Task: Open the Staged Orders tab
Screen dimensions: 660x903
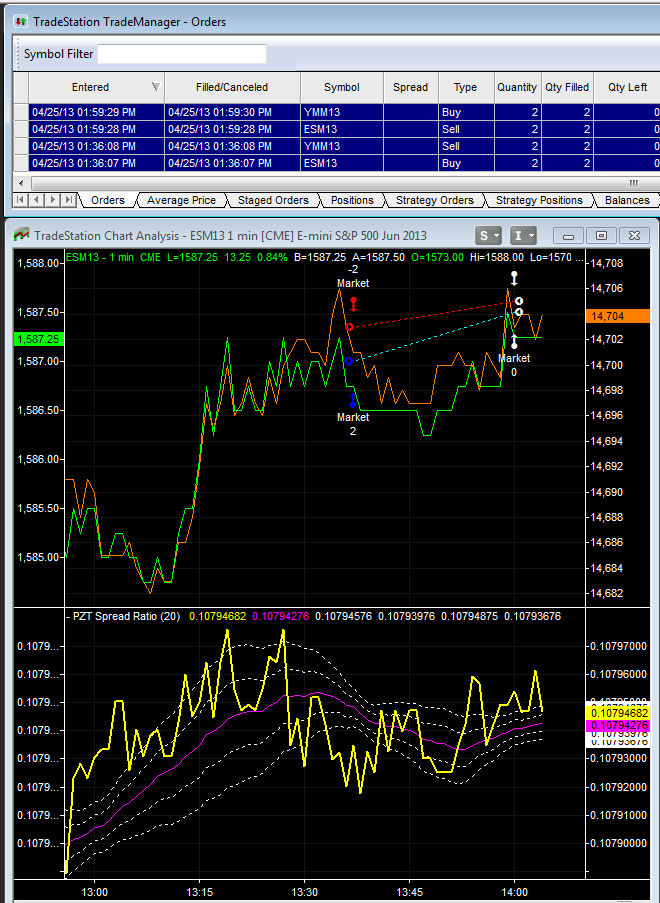Action: tap(272, 200)
